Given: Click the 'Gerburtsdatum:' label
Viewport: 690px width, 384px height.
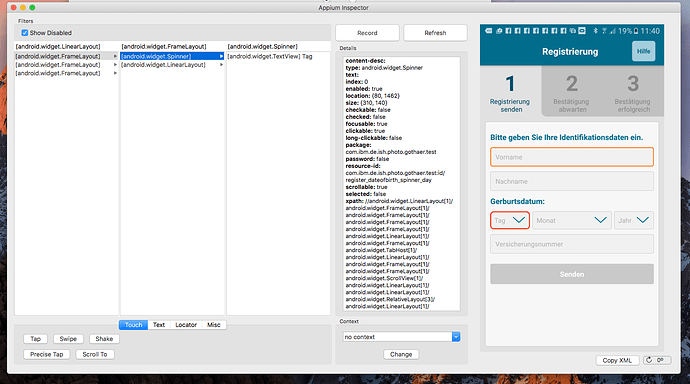Looking at the screenshot, I should tap(517, 201).
